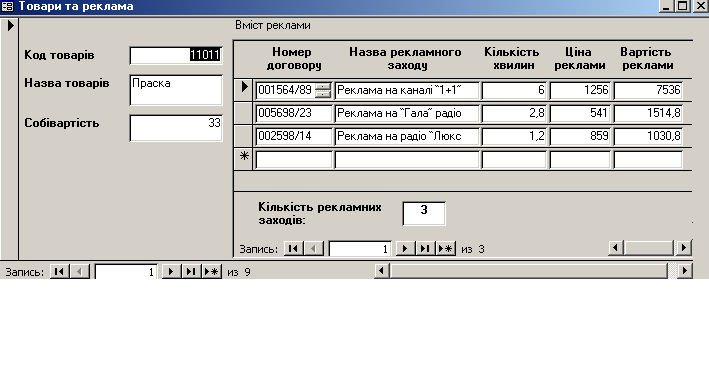Screen dimensions: 709x384
Task: Maximize the Товари та реклама window
Action: coord(683,6)
